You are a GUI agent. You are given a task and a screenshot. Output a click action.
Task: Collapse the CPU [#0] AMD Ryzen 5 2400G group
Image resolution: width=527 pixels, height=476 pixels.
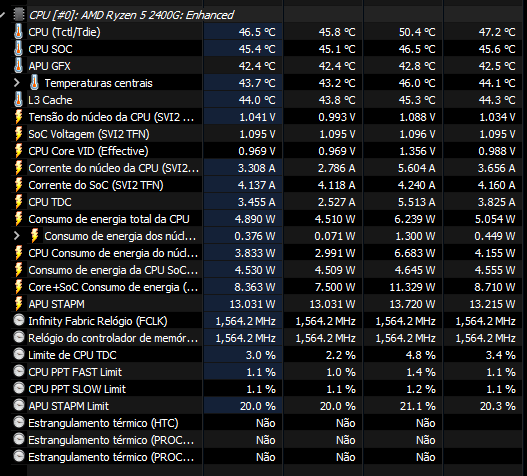[x=3, y=15]
